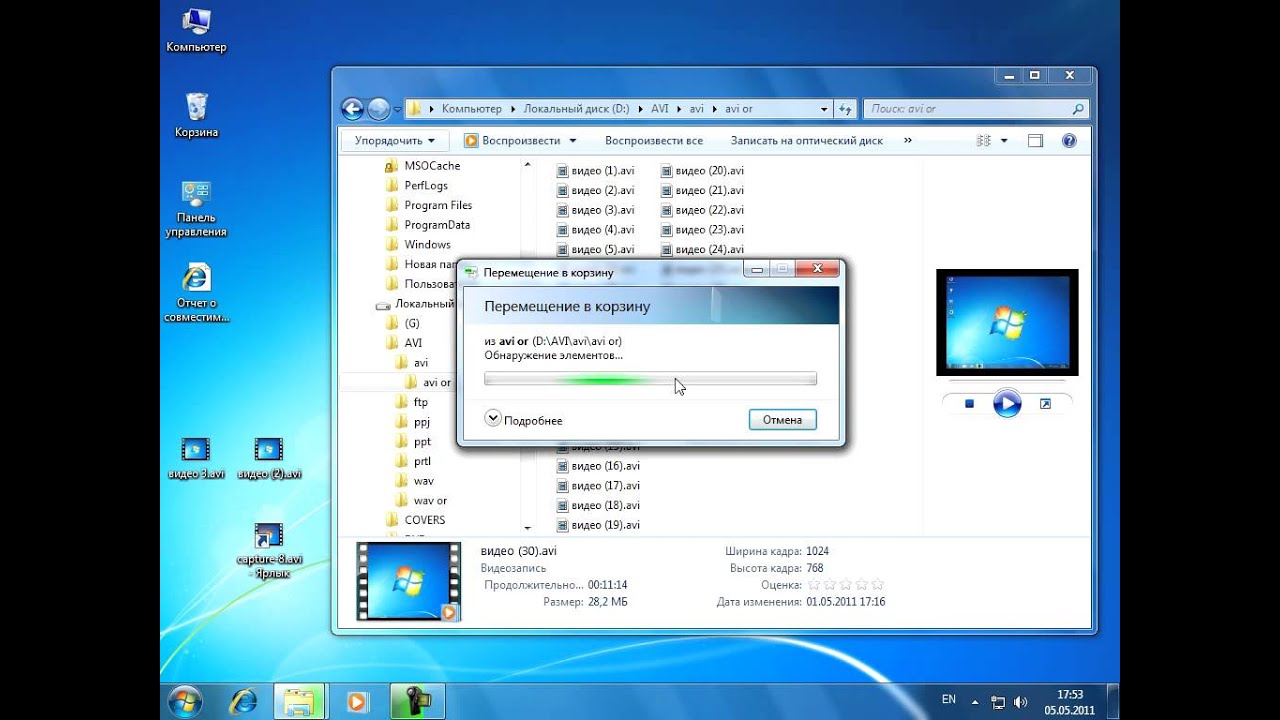Click the address bar refresh button
1280x720 pixels.
[x=845, y=109]
